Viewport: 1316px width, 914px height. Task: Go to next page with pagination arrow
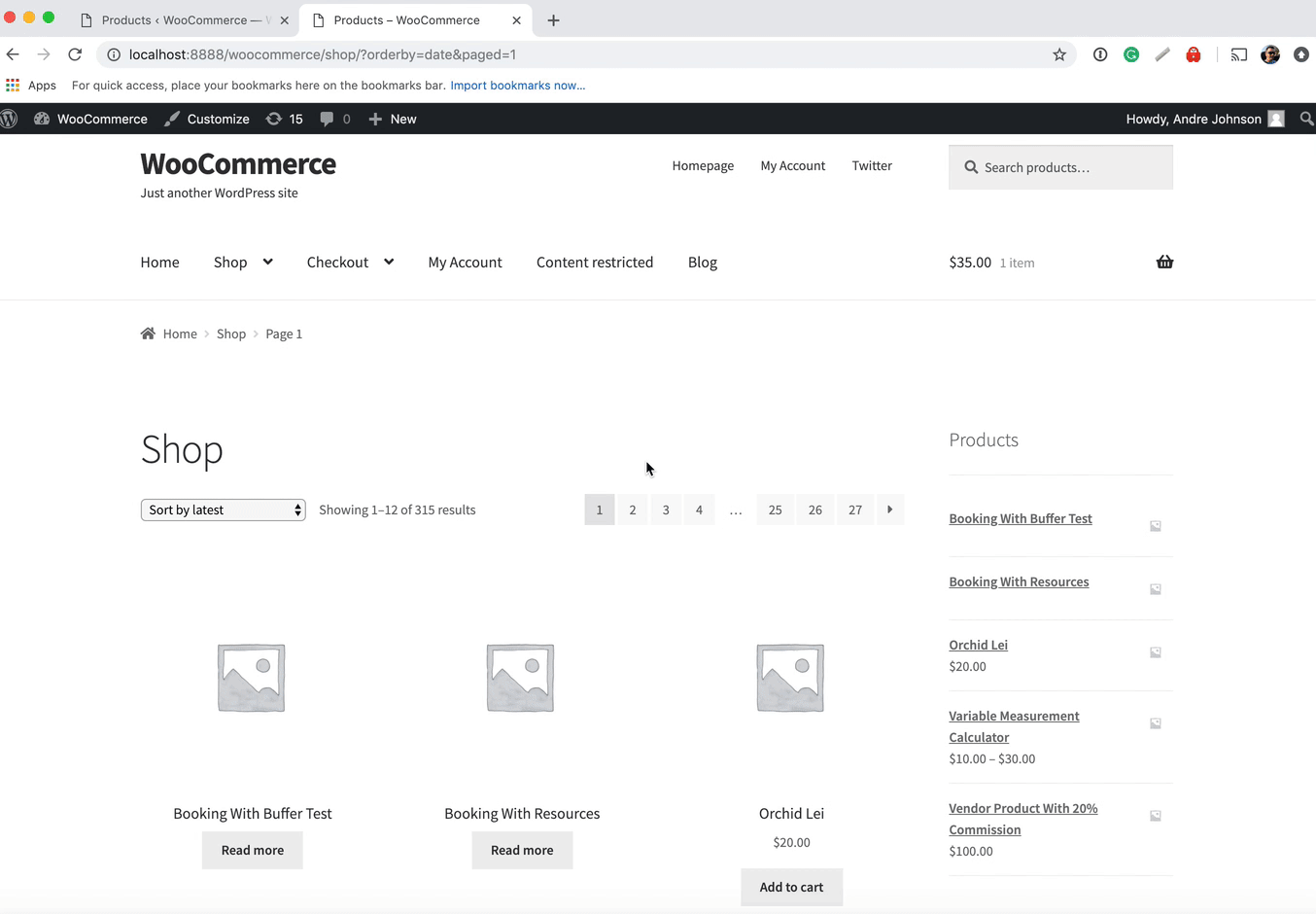click(x=889, y=510)
